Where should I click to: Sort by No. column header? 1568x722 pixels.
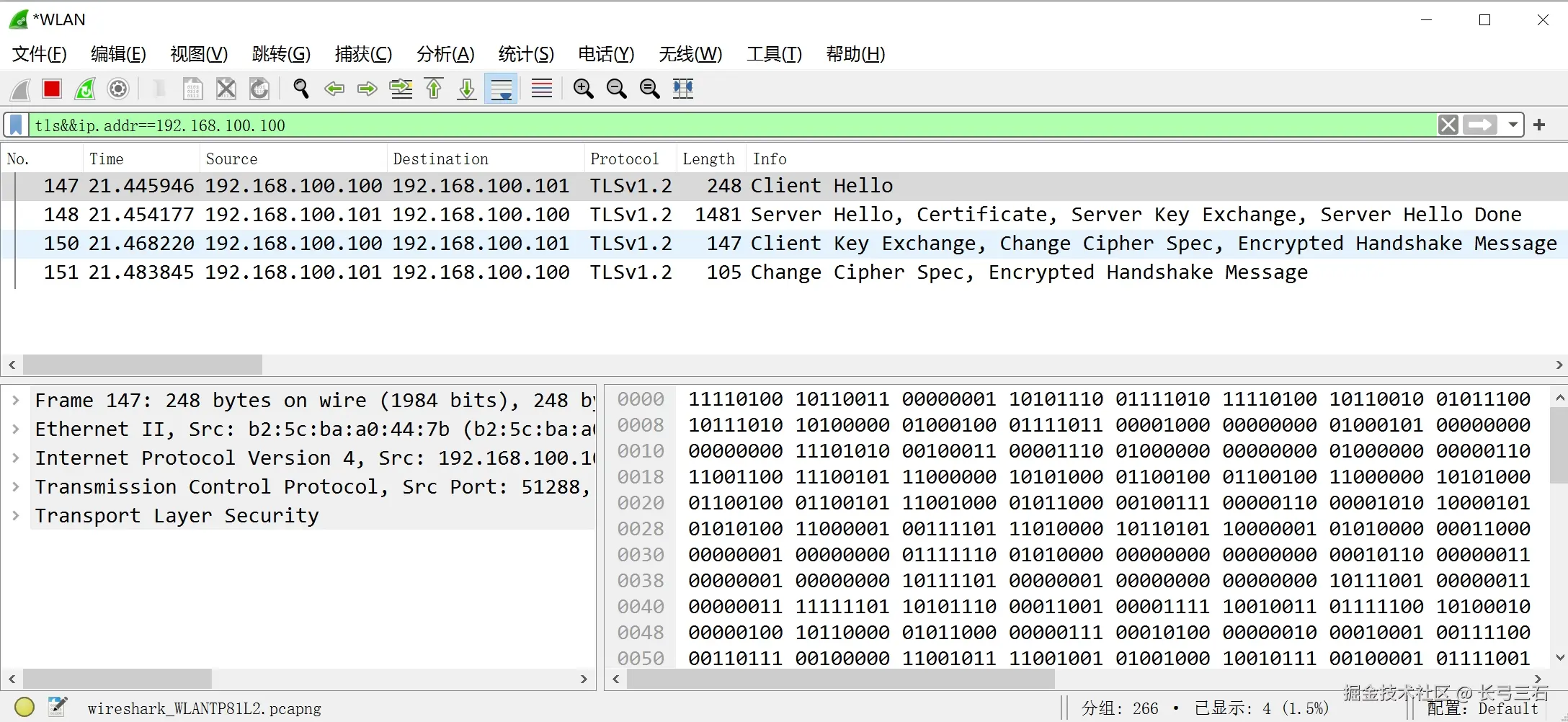pos(42,159)
